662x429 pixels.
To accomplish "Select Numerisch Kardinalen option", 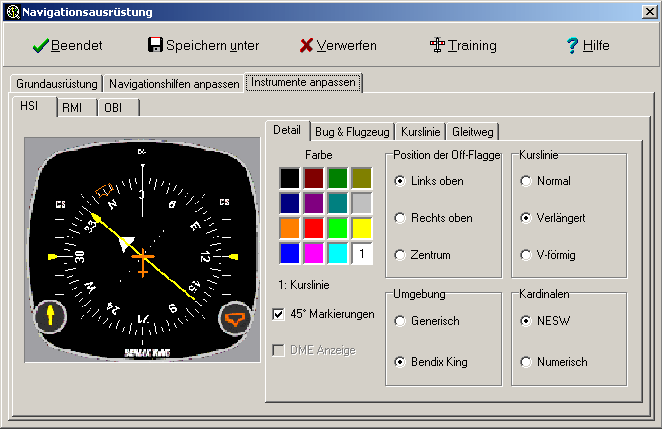I will click(x=554, y=362).
